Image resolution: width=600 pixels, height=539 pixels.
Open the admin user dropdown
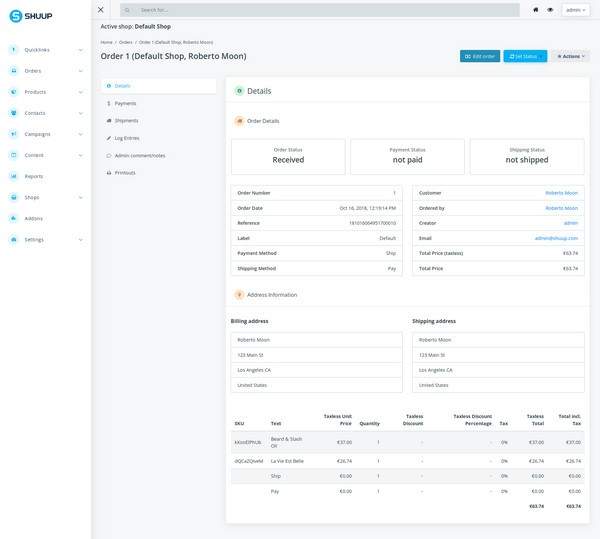point(575,10)
